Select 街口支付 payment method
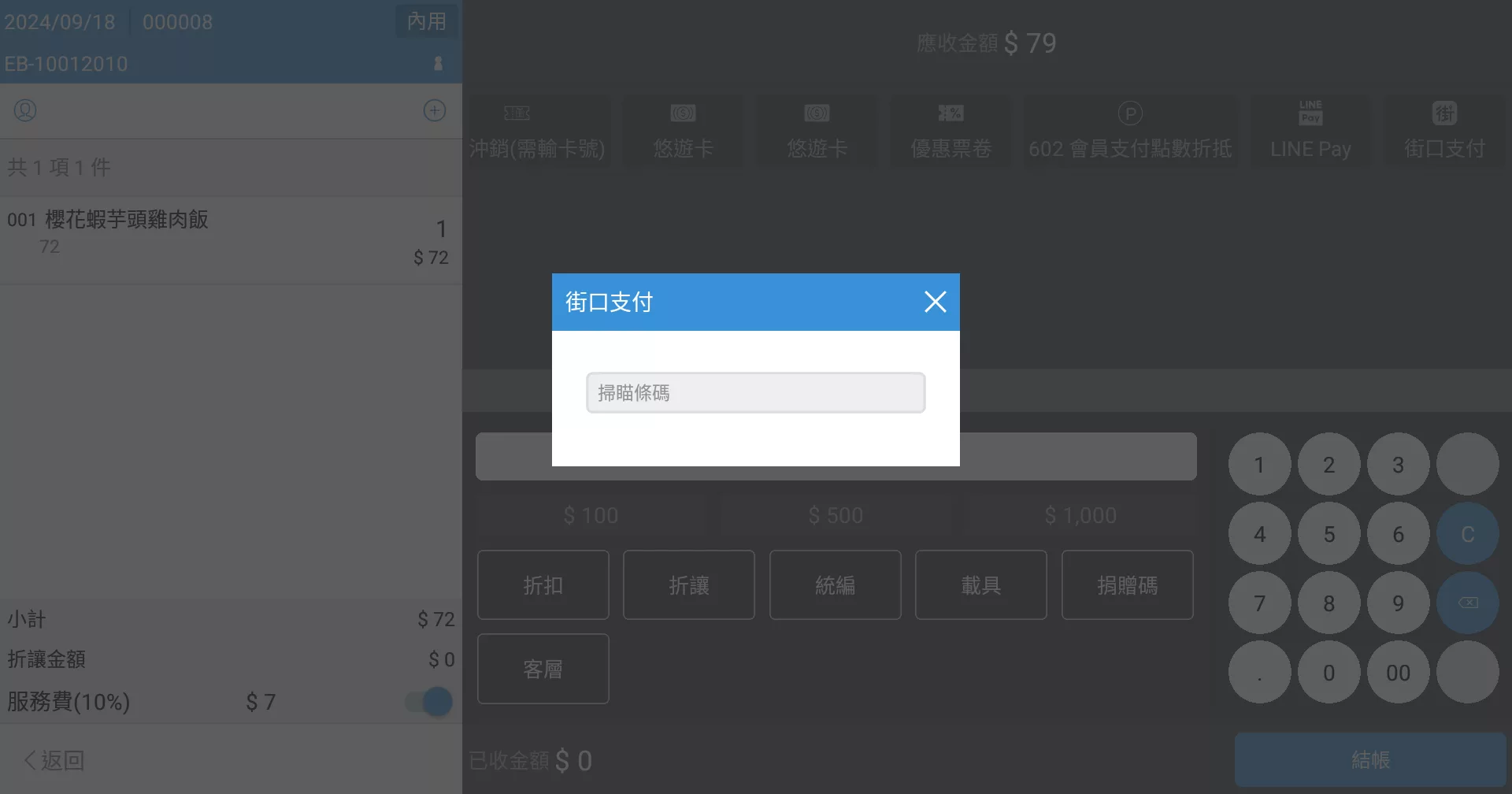 point(1444,132)
